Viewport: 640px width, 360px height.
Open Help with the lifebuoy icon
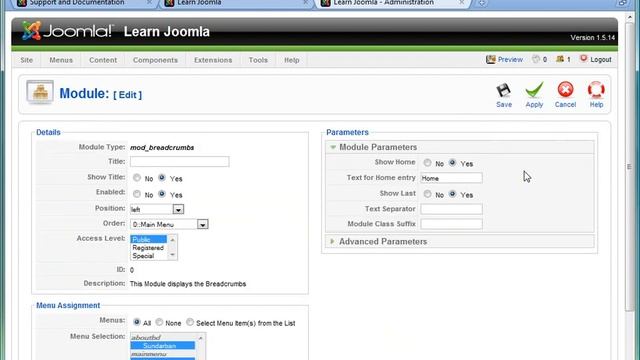click(596, 90)
